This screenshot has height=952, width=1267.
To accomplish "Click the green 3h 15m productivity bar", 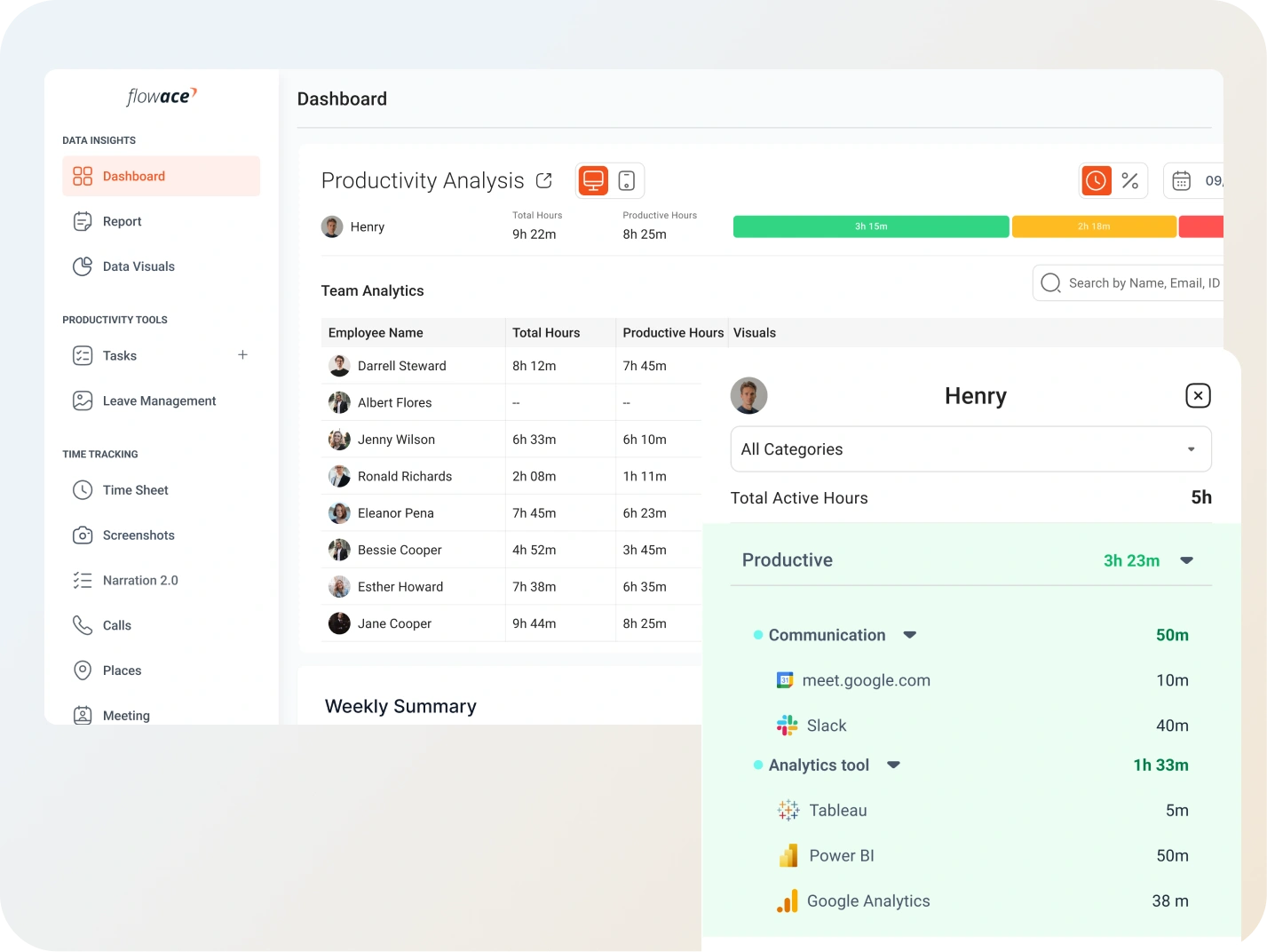I will point(870,226).
